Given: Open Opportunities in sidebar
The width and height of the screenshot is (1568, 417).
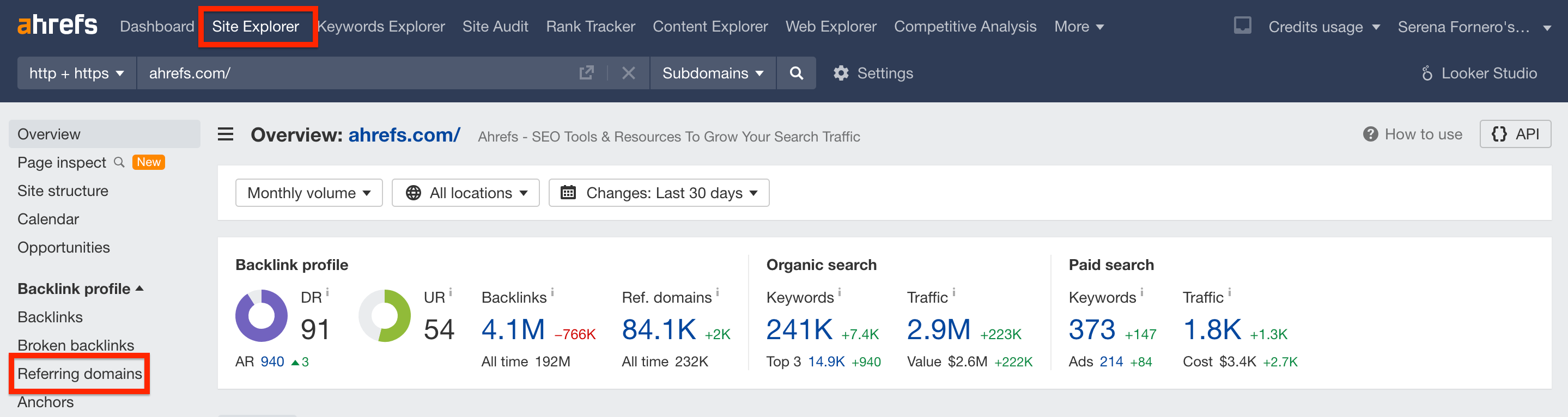Looking at the screenshot, I should tap(63, 247).
